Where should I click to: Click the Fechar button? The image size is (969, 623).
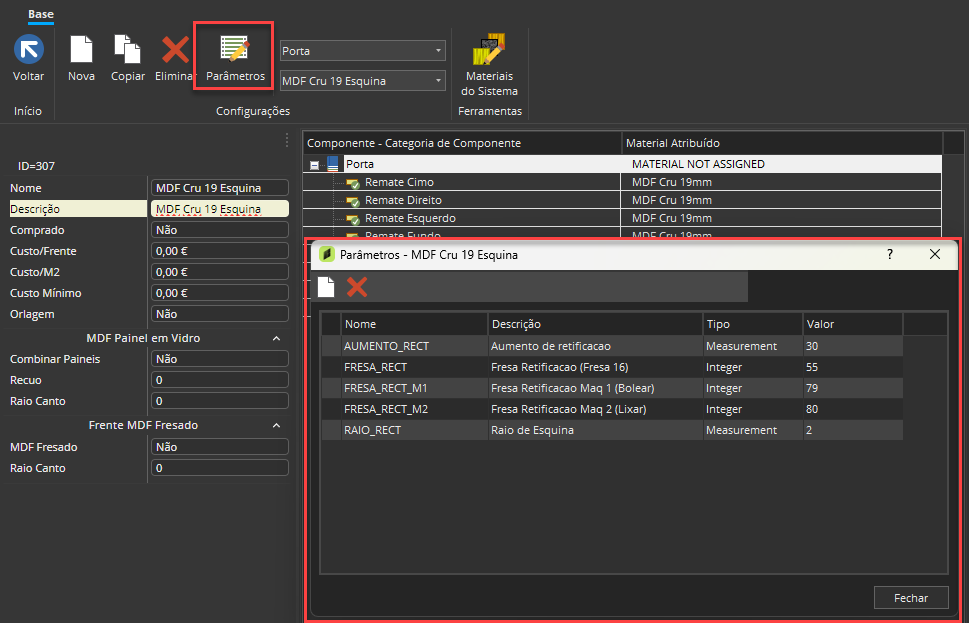point(911,598)
